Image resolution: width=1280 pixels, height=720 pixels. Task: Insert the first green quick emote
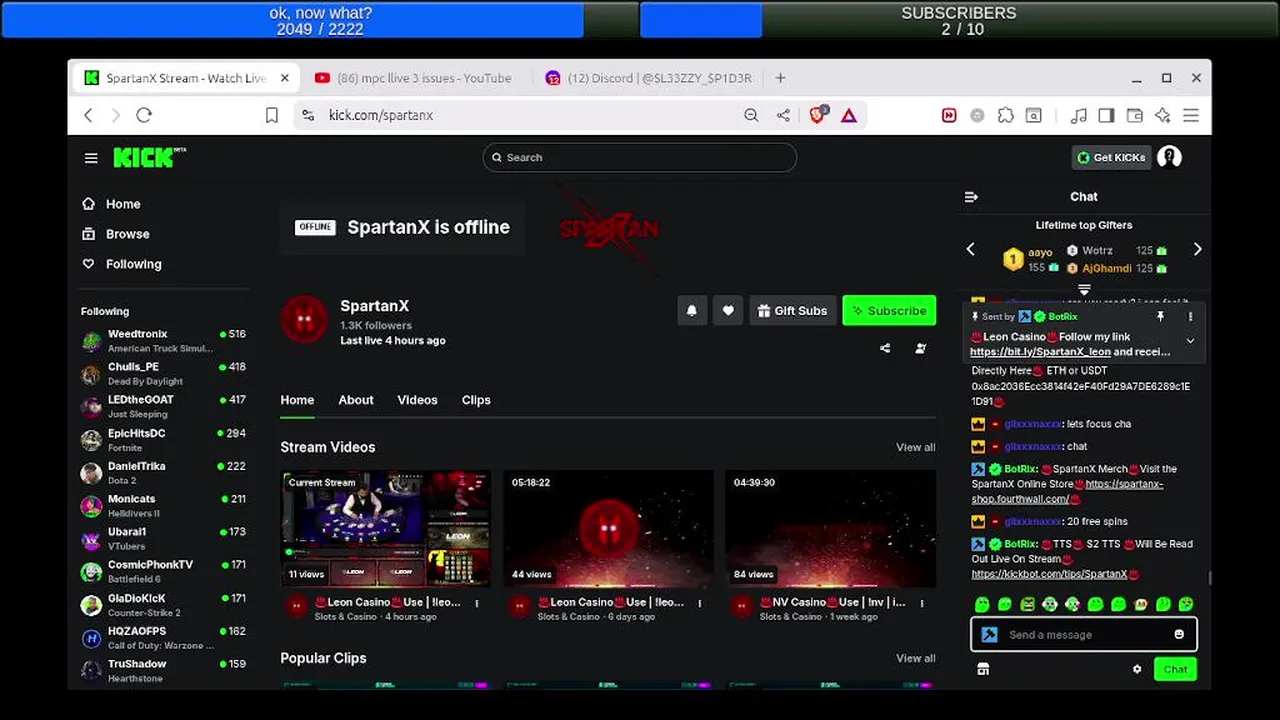point(982,604)
